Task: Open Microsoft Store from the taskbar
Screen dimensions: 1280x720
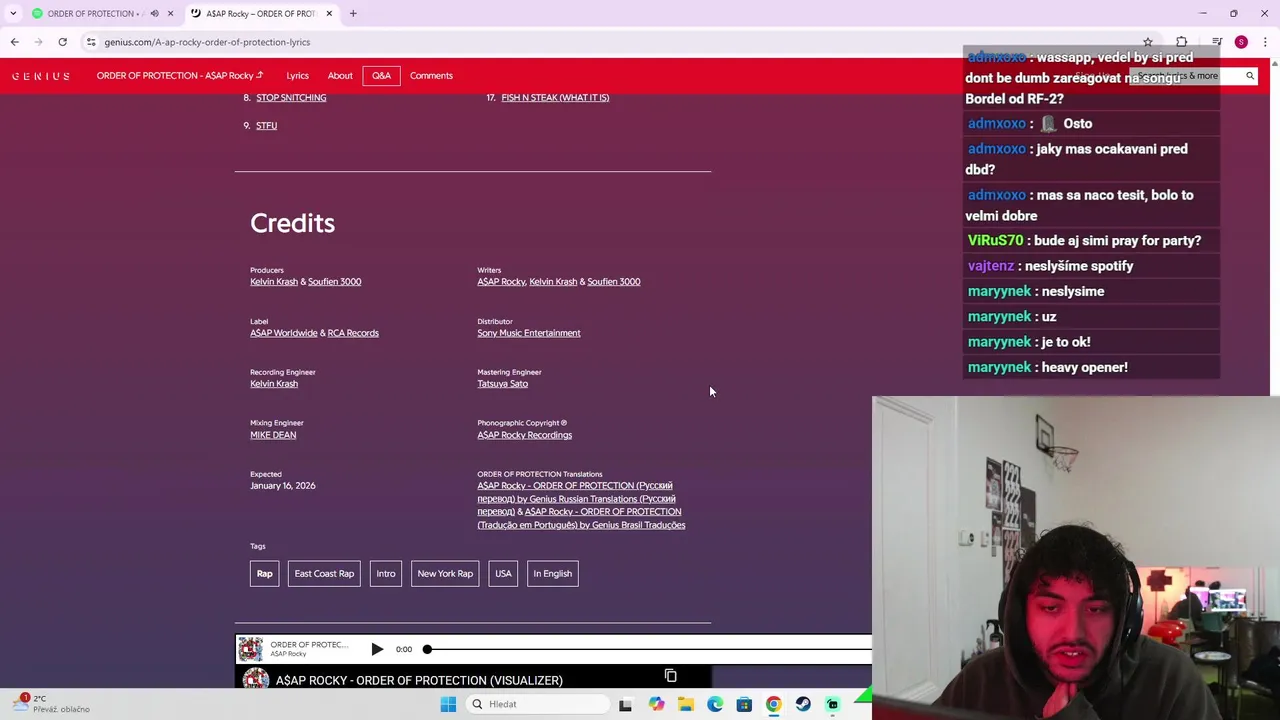Action: coord(744,704)
